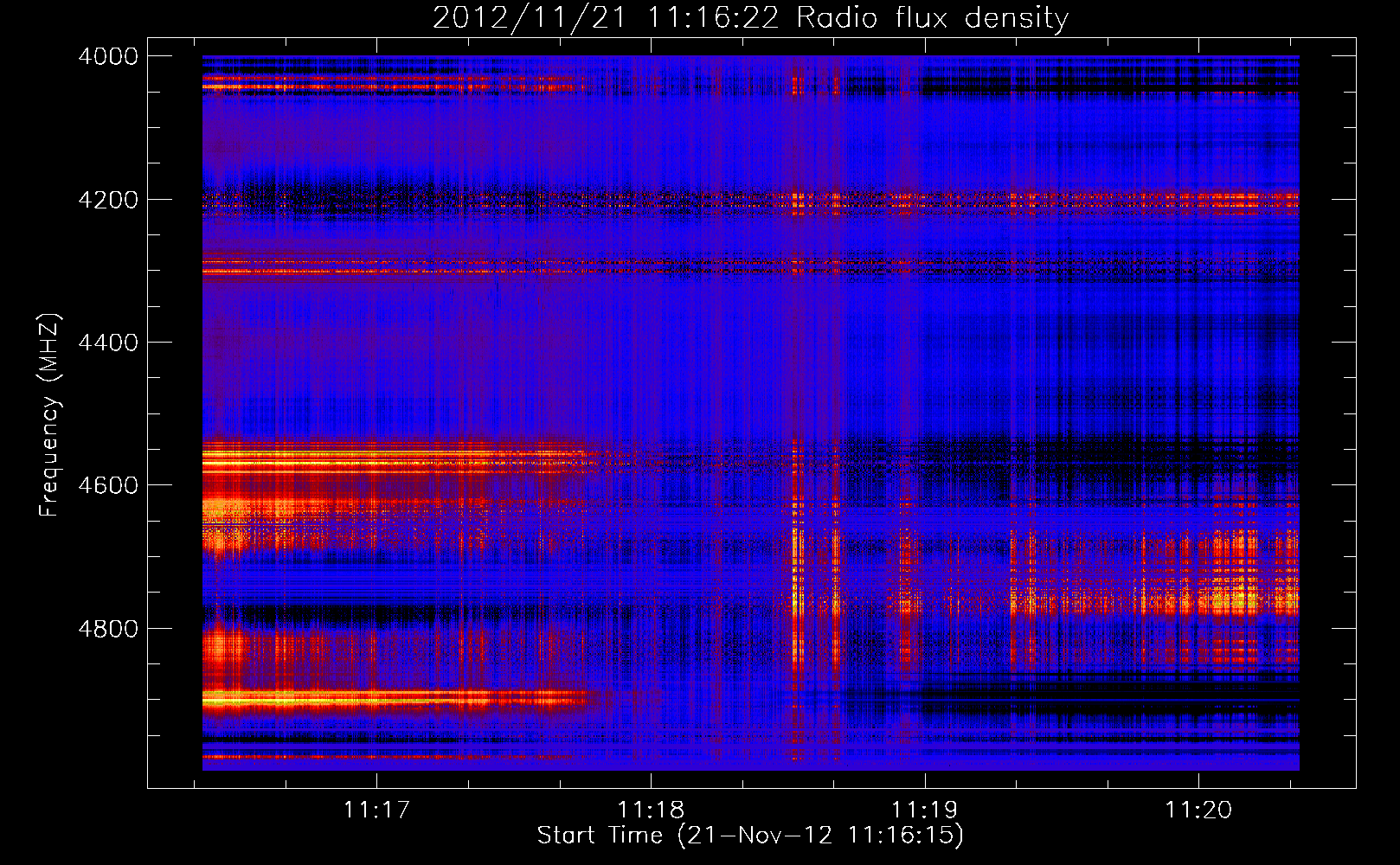
Task: Click the 11:19 time tick label
Action: [925, 810]
